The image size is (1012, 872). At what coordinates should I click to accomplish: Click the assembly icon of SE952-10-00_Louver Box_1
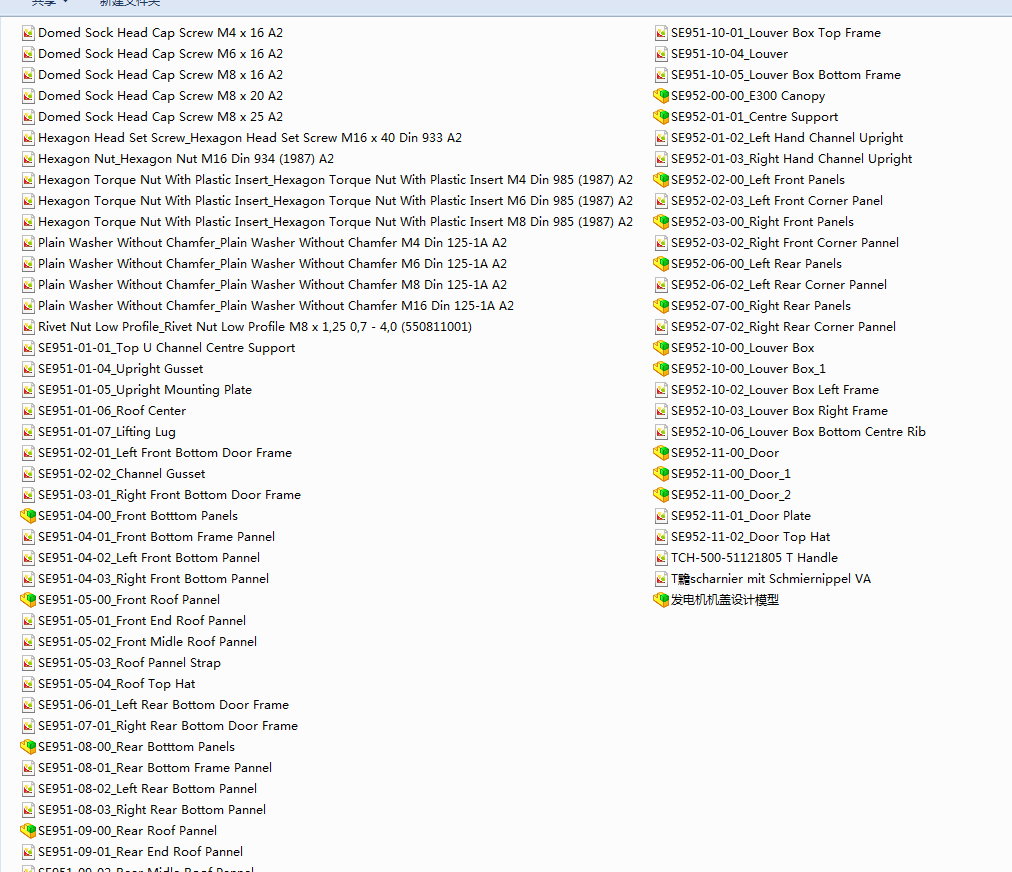[661, 369]
